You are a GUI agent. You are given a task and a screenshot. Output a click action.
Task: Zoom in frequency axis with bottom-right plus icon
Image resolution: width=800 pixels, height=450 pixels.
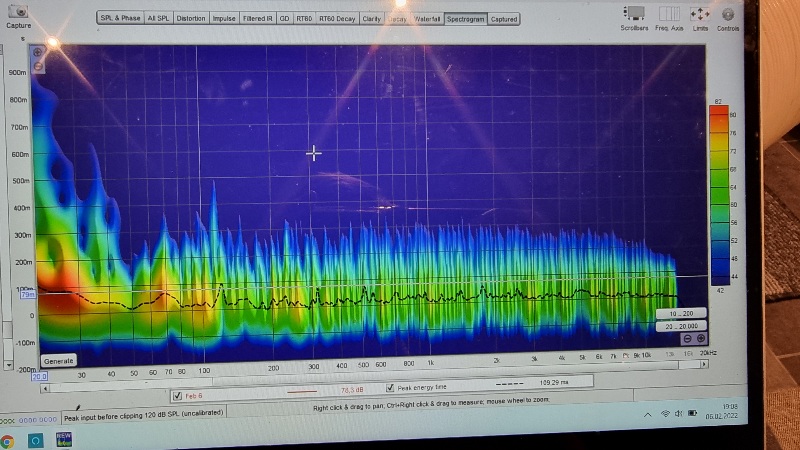pyautogui.click(x=700, y=339)
